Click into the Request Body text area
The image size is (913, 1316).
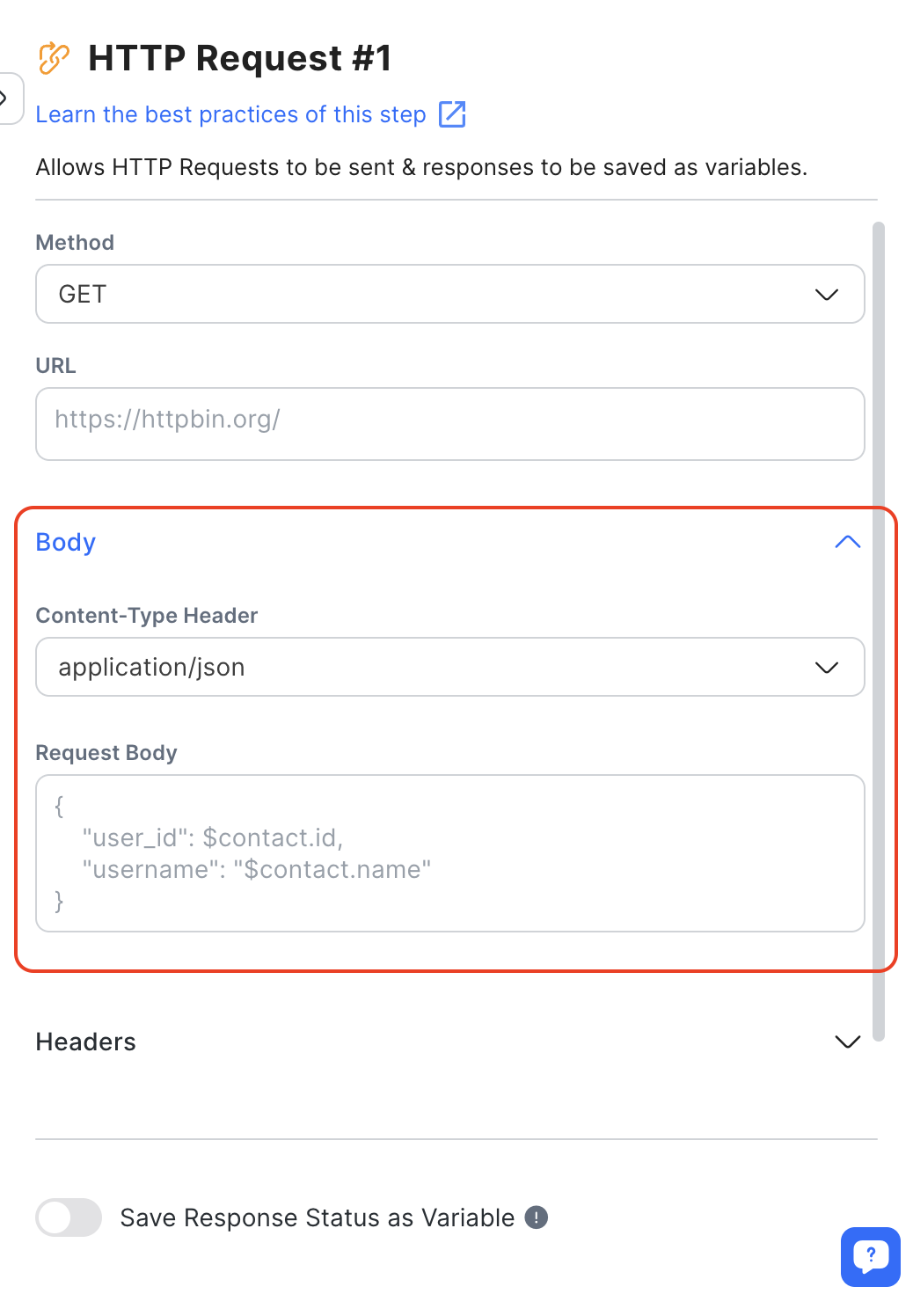(449, 852)
